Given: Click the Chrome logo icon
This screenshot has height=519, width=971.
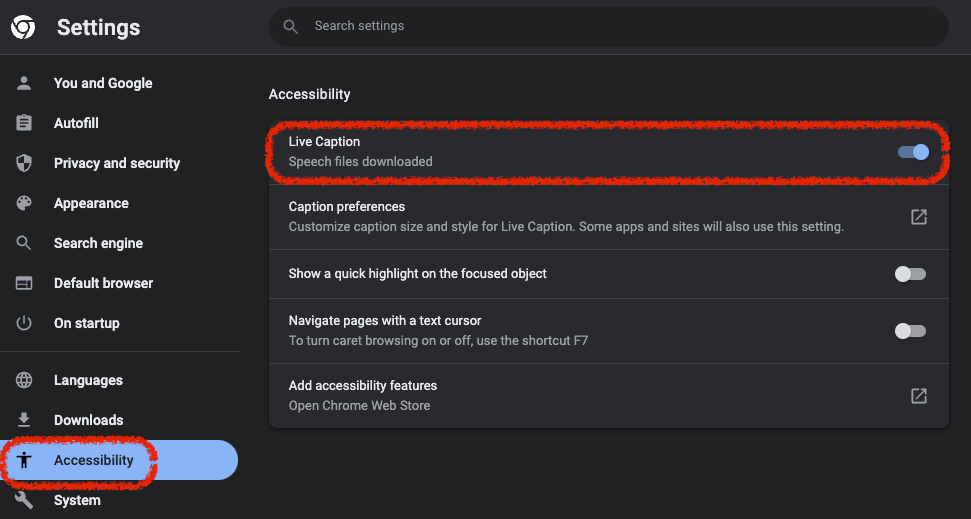Looking at the screenshot, I should (23, 27).
